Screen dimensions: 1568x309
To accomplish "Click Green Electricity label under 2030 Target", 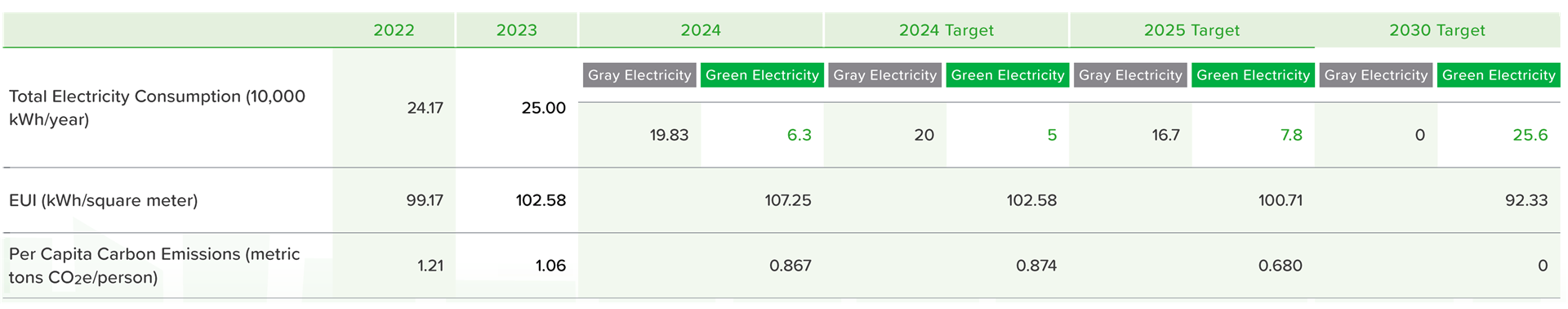I will click(x=1499, y=75).
